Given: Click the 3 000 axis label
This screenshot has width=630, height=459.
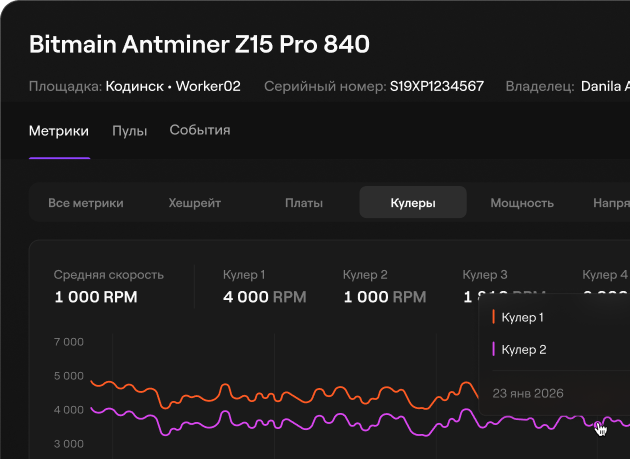Looking at the screenshot, I should (x=69, y=444).
